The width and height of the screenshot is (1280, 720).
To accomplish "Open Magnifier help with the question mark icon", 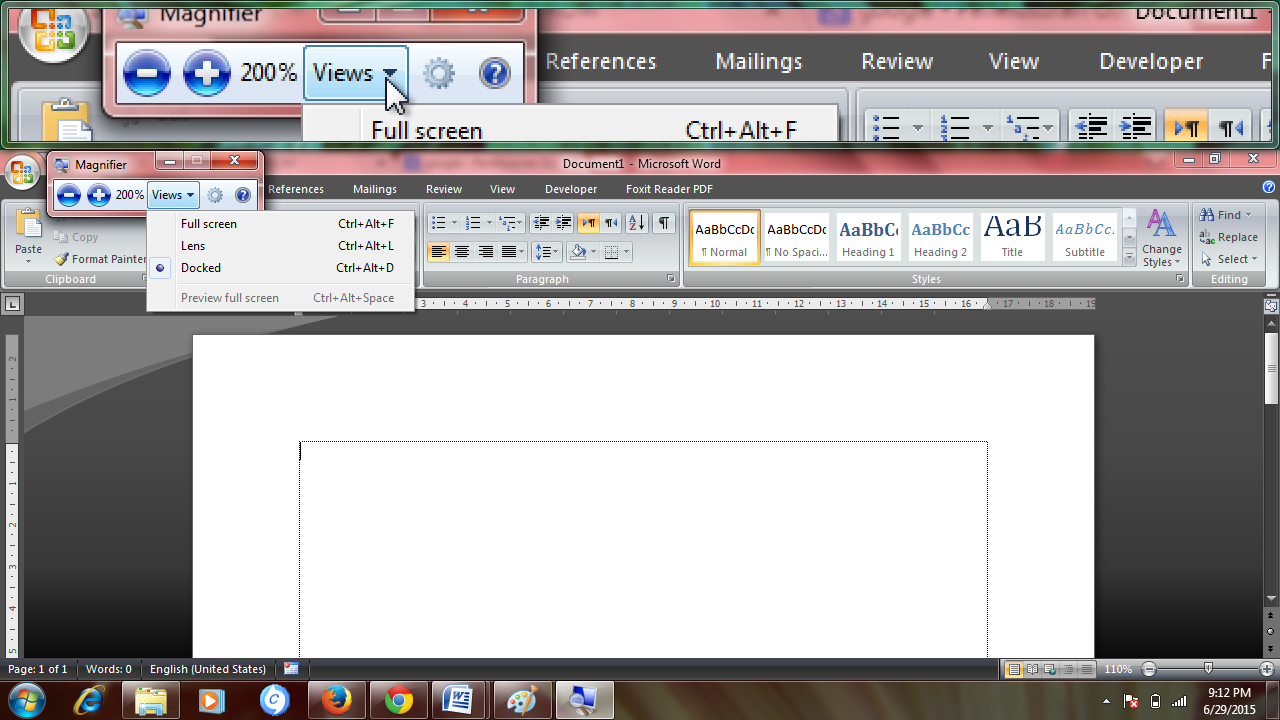I will [243, 195].
